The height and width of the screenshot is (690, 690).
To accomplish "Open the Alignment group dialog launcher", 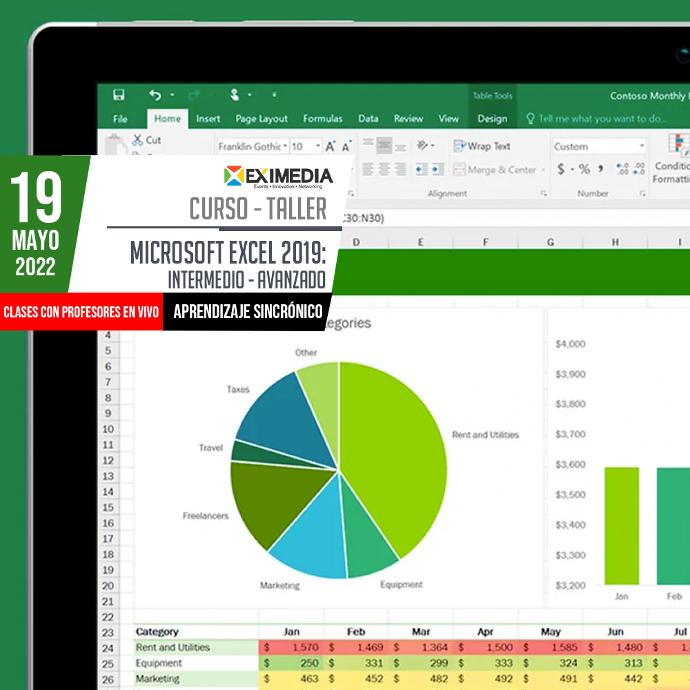I will coord(544,194).
